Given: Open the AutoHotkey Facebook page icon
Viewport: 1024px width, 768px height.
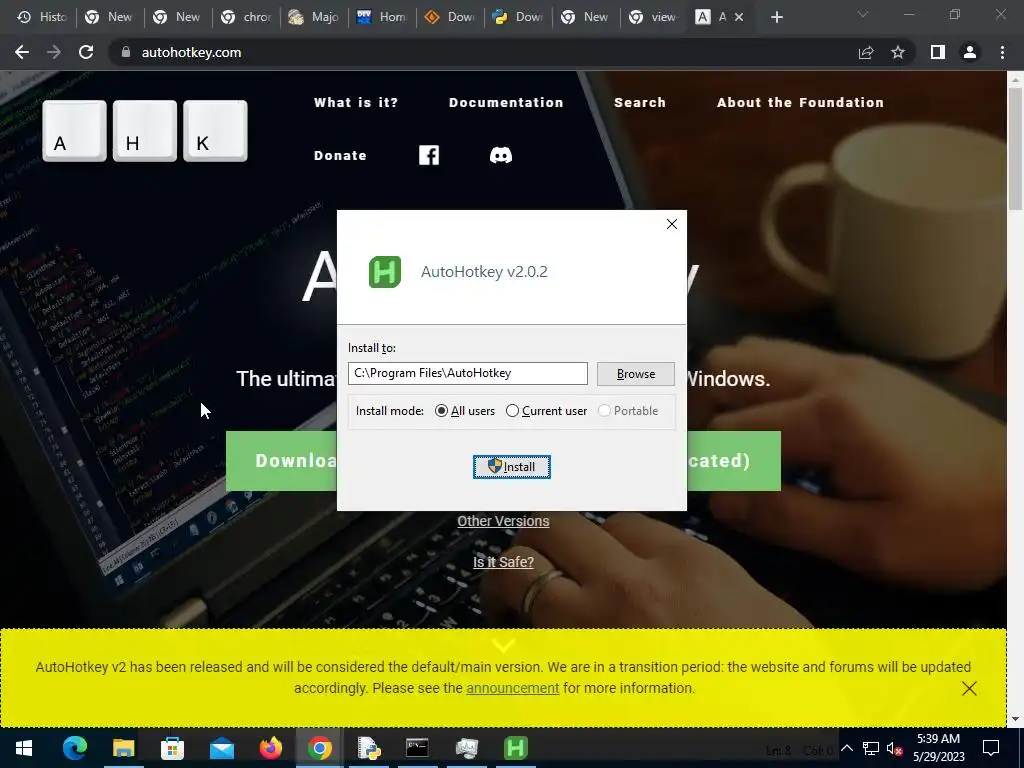Looking at the screenshot, I should pos(429,155).
